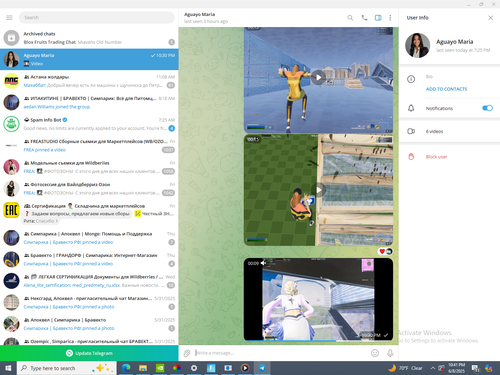Open the FREASTUDIO chat
This screenshot has height=375, width=500.
click(89, 146)
